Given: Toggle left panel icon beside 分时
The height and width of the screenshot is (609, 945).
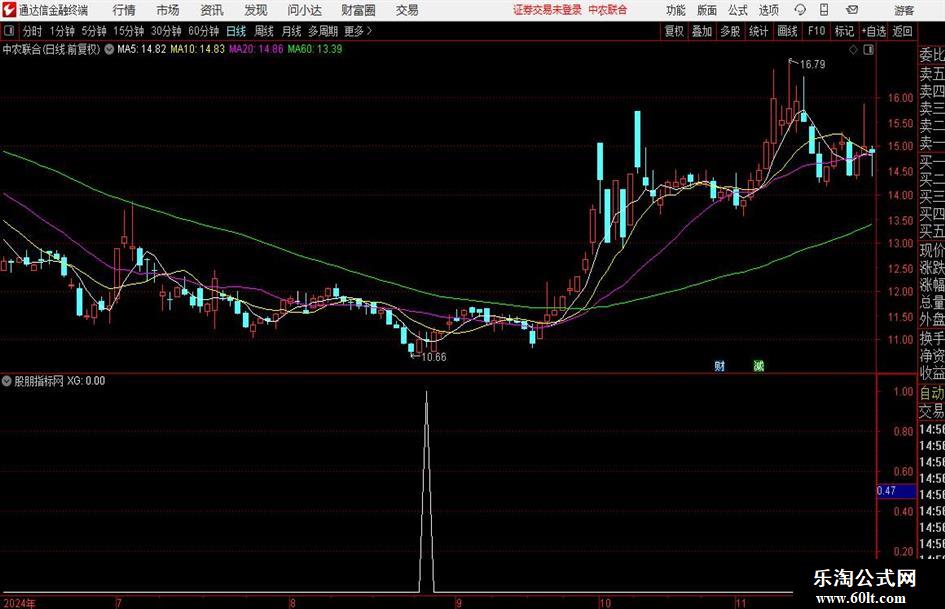Looking at the screenshot, I should pyautogui.click(x=9, y=31).
